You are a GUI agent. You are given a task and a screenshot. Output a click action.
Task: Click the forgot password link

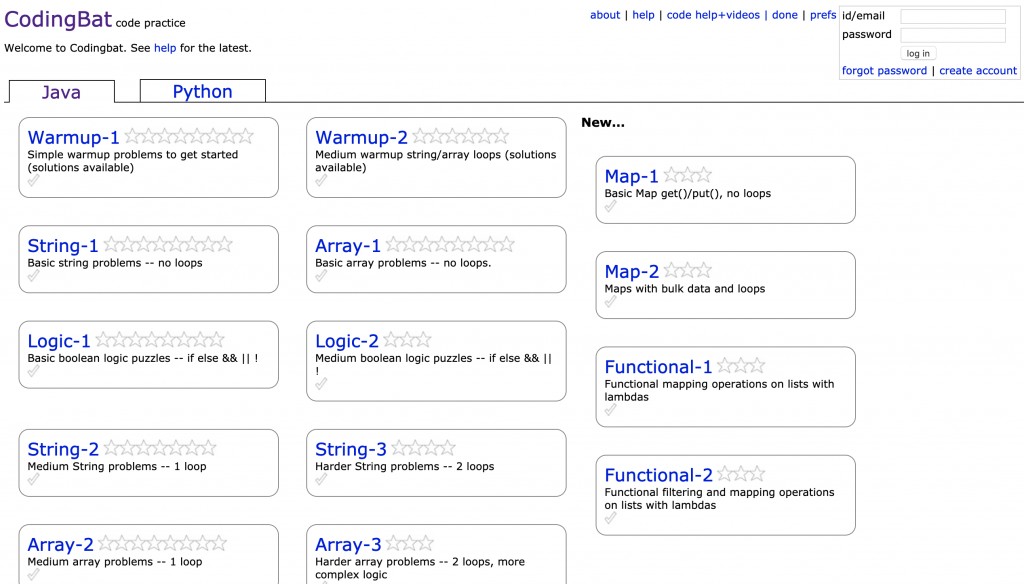pos(884,71)
